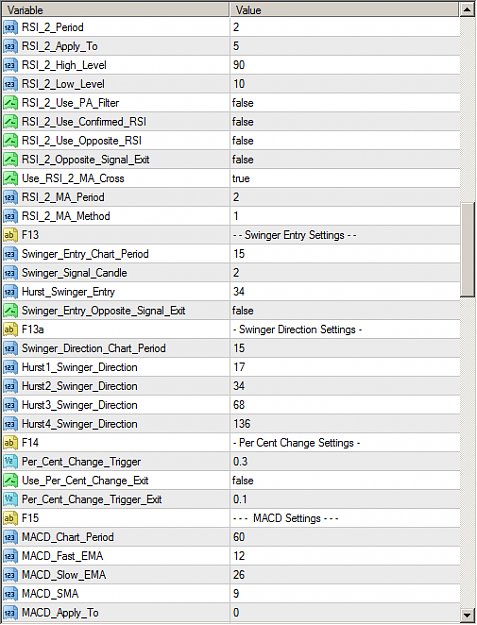
Task: Click the '- - - MACD Settings - - -' value
Action: pyautogui.click(x=286, y=518)
